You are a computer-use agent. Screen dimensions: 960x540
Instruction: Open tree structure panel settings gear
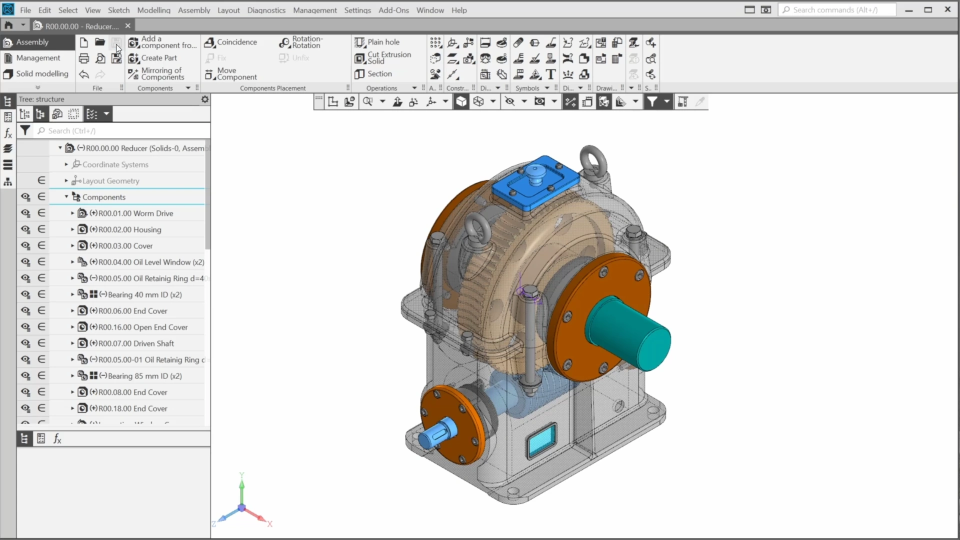[205, 99]
